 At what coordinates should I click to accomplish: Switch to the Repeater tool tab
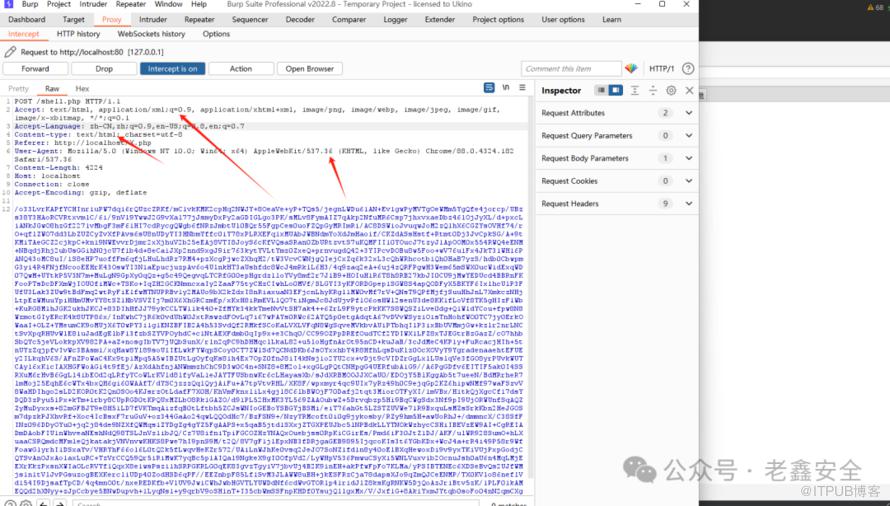coord(199,19)
